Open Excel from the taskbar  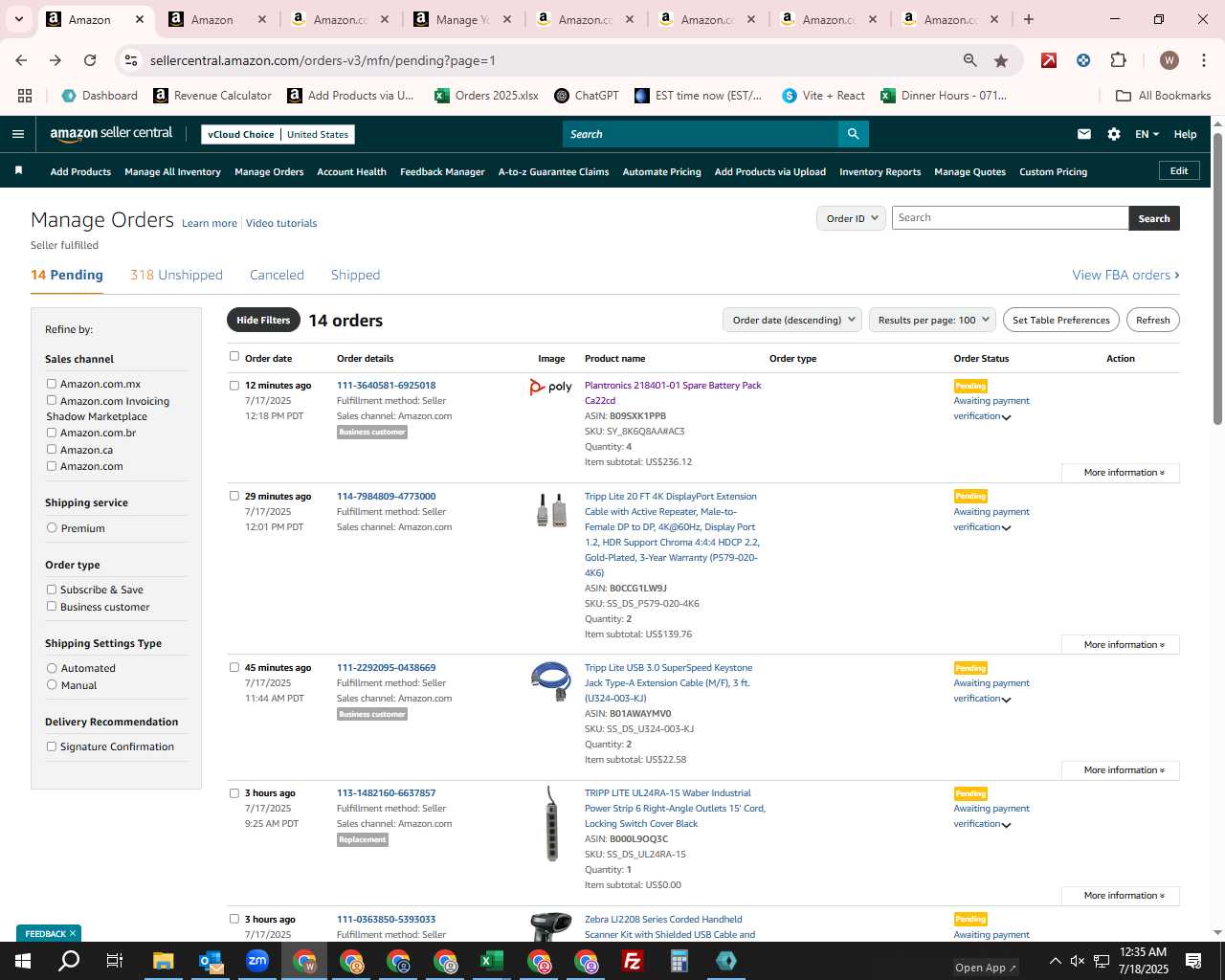[x=491, y=961]
